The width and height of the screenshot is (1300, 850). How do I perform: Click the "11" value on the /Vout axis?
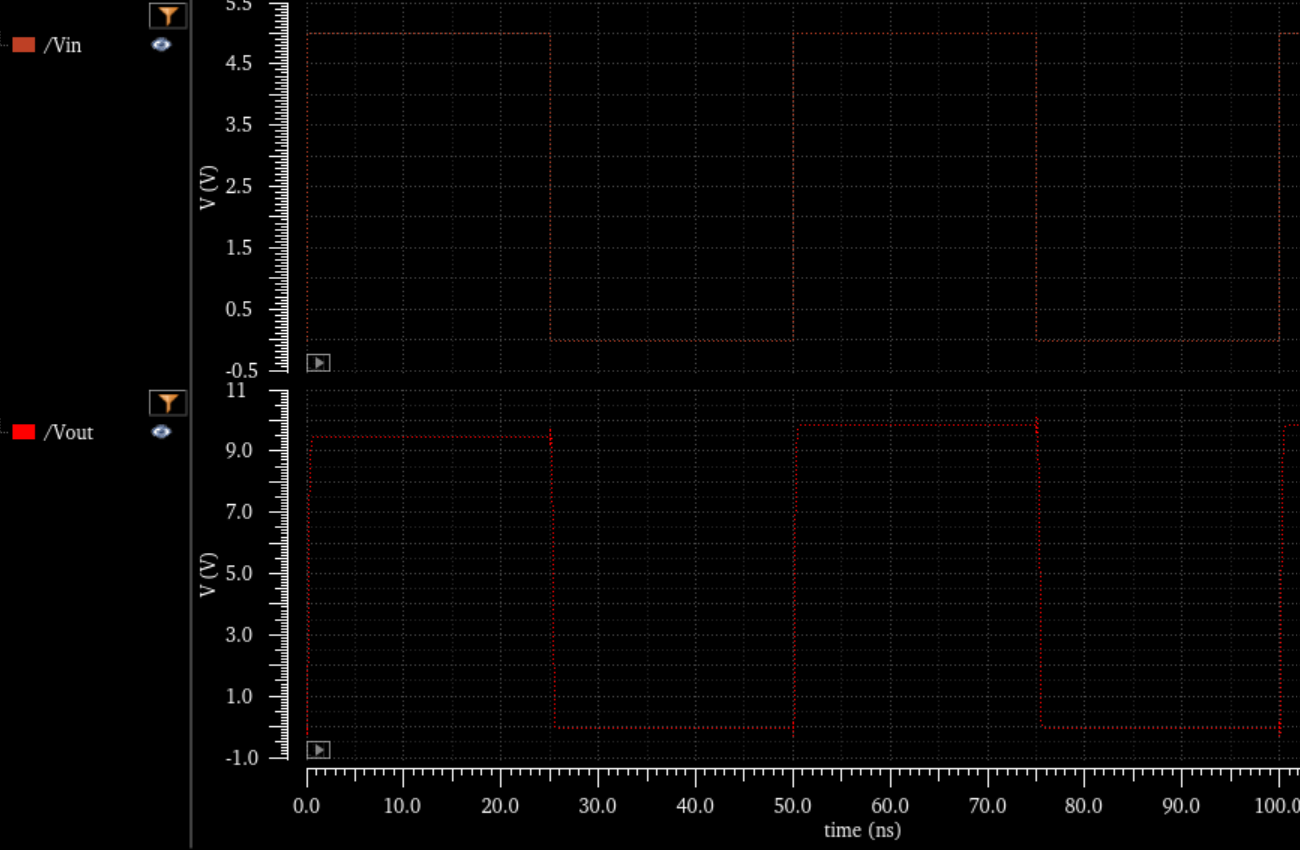(x=236, y=390)
